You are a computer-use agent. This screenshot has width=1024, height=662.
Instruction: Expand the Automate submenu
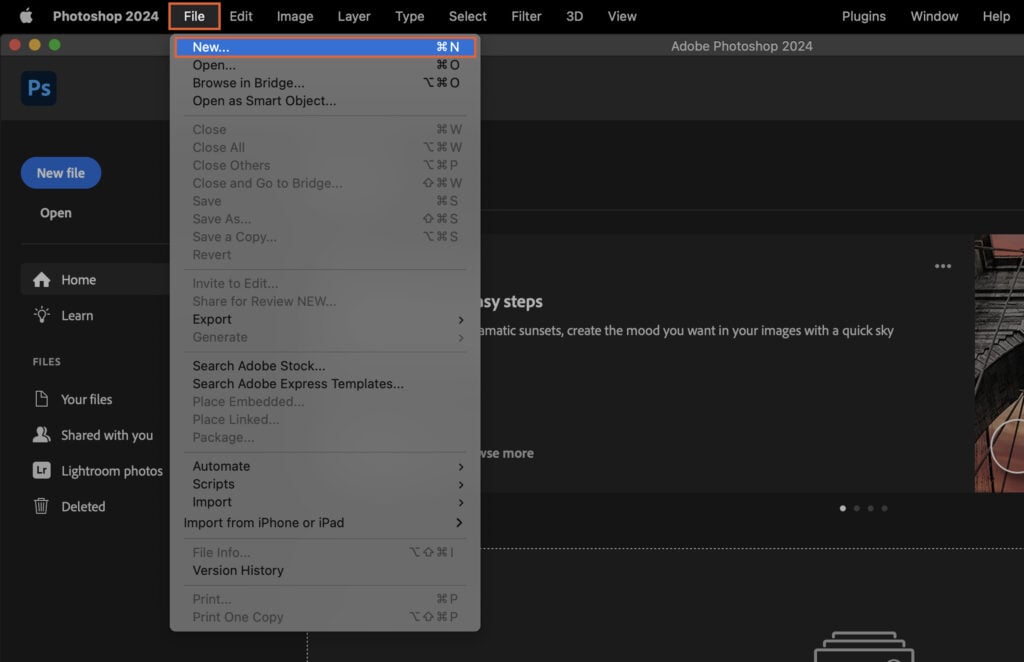(x=221, y=466)
